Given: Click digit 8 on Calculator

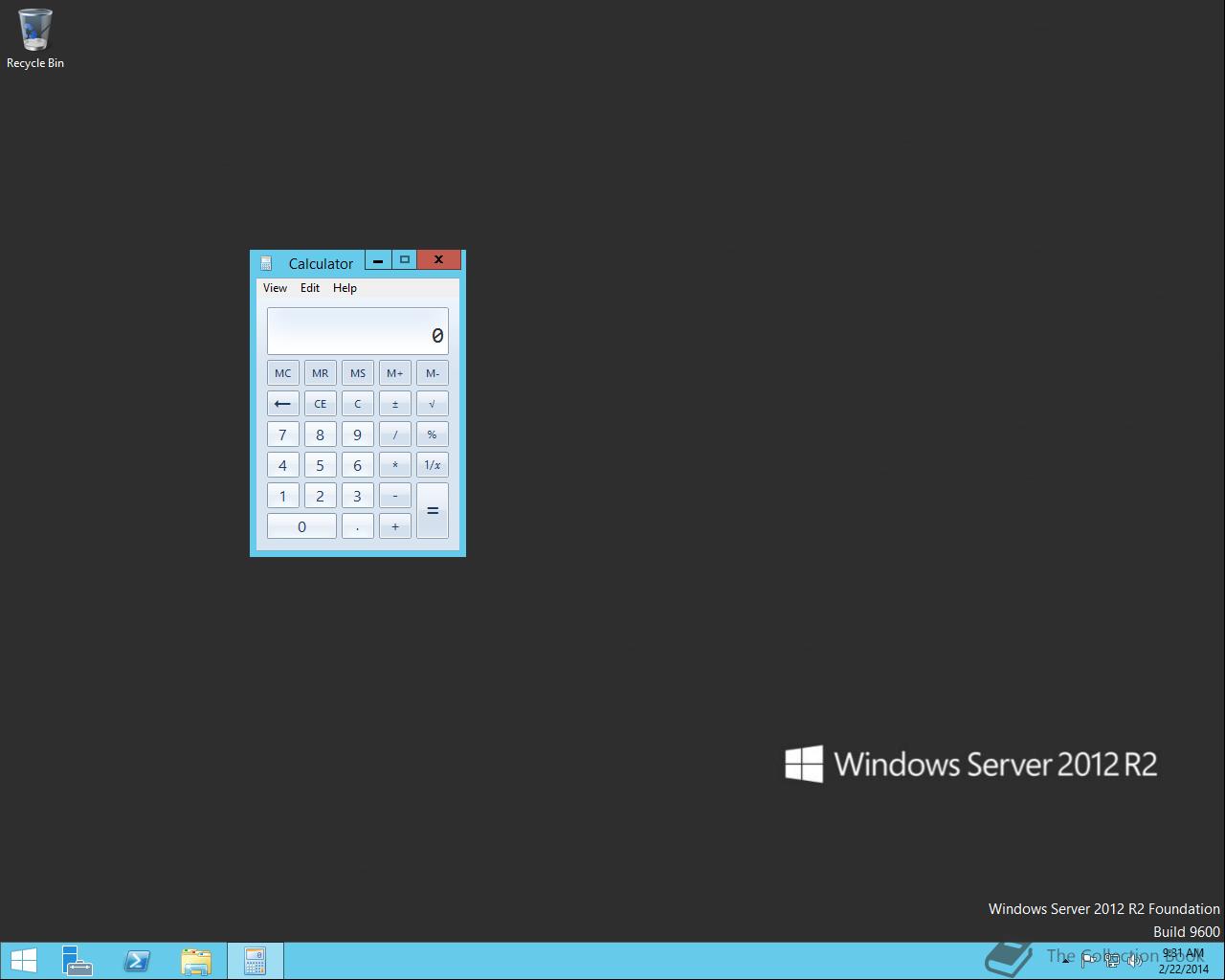Looking at the screenshot, I should (x=320, y=434).
